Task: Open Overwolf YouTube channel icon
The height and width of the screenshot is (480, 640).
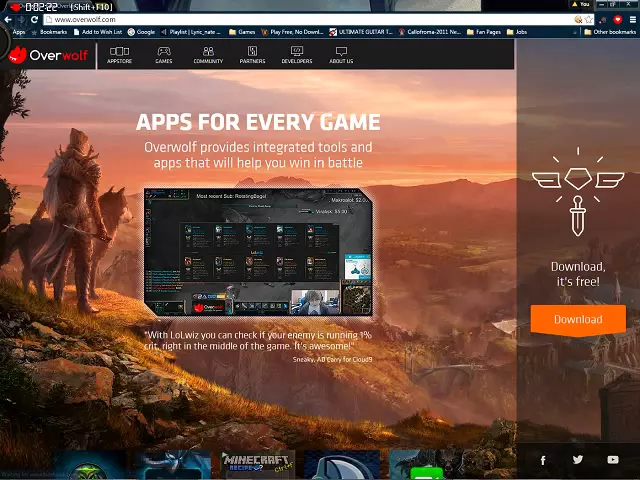Action: 613,460
